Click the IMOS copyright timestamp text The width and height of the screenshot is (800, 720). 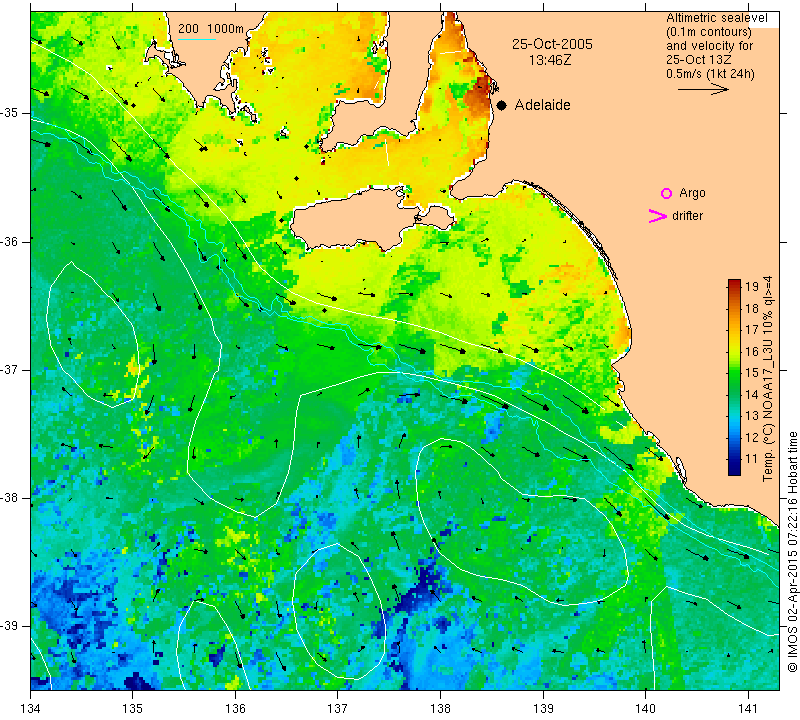pyautogui.click(x=792, y=552)
